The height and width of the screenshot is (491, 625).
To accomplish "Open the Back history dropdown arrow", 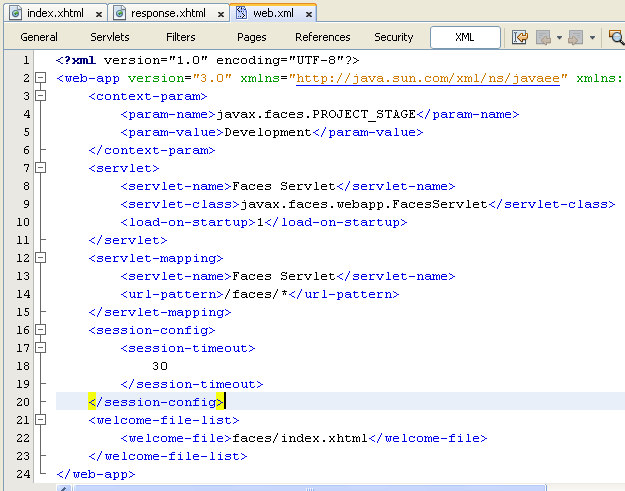I will pyautogui.click(x=559, y=38).
